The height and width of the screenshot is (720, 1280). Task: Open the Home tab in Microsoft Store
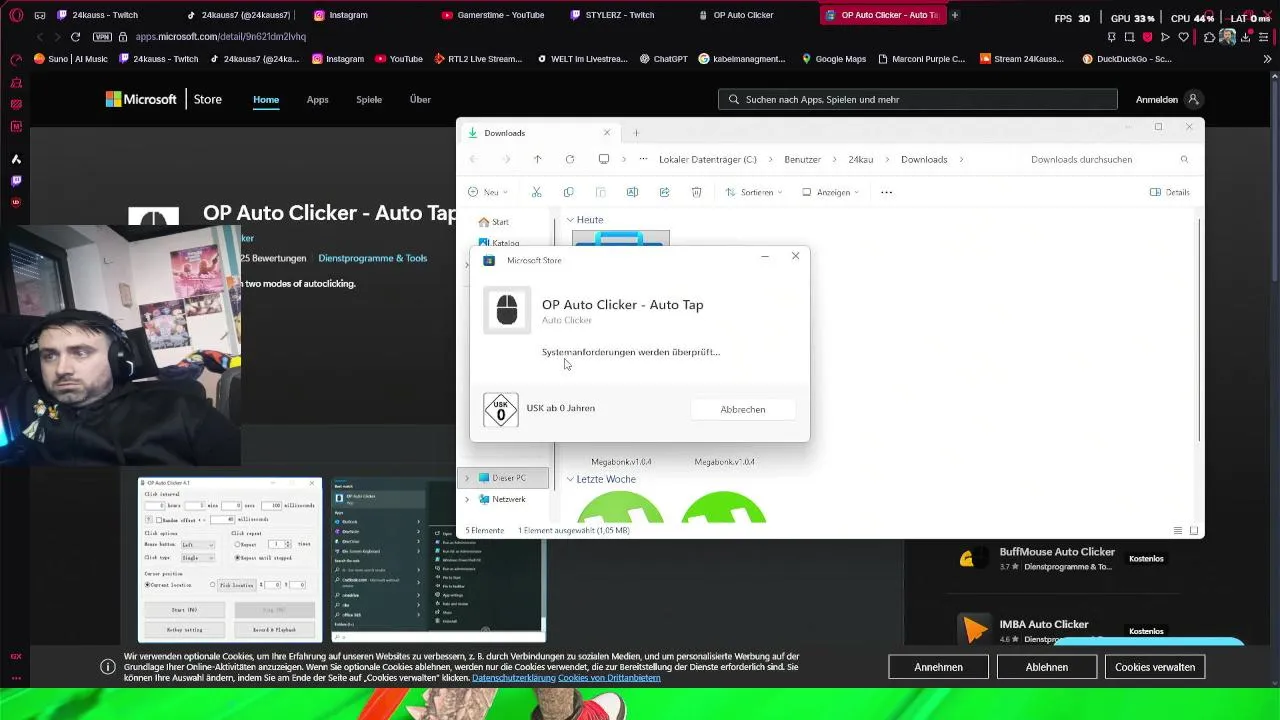pyautogui.click(x=266, y=99)
